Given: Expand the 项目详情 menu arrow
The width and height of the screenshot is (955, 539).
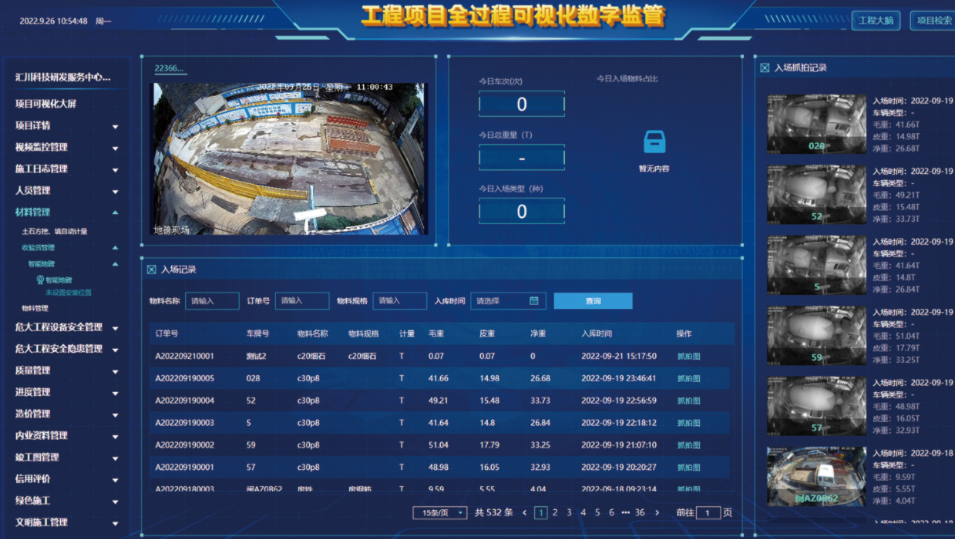Looking at the screenshot, I should 115,127.
